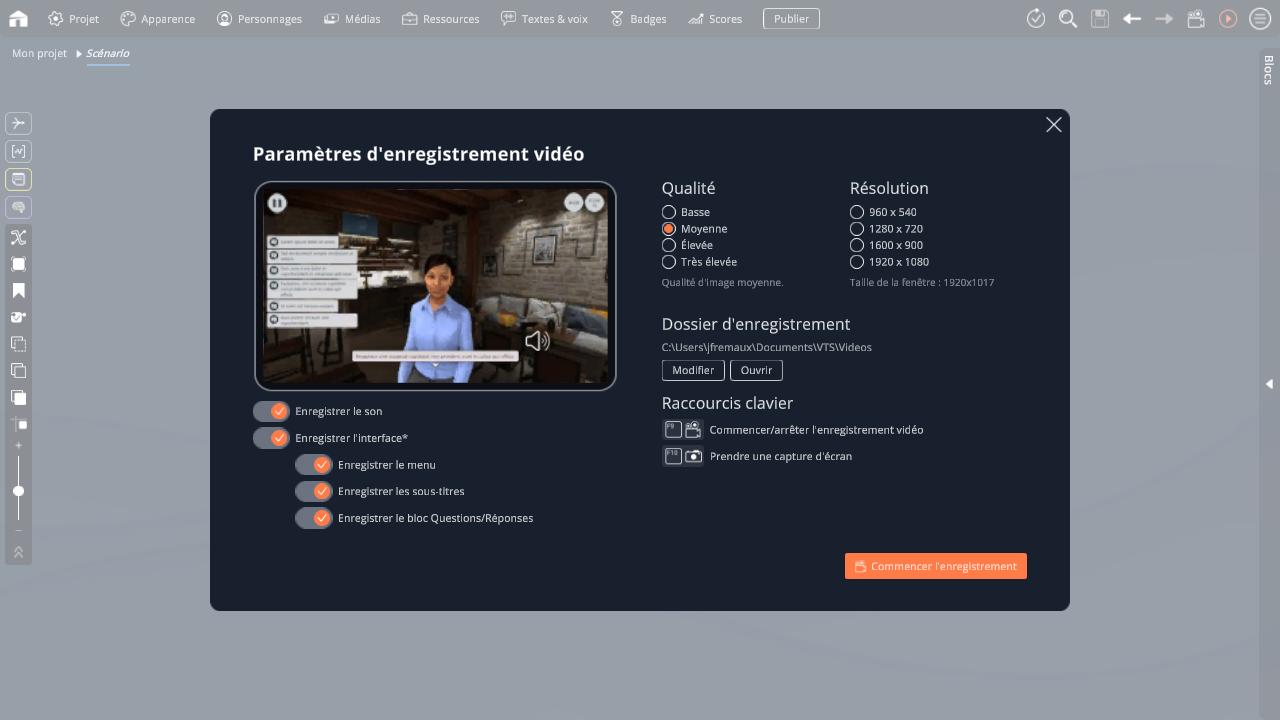Screen dimensions: 1280x720
Task: Click the camera-shaped icon in left toolbar
Action: (18, 317)
